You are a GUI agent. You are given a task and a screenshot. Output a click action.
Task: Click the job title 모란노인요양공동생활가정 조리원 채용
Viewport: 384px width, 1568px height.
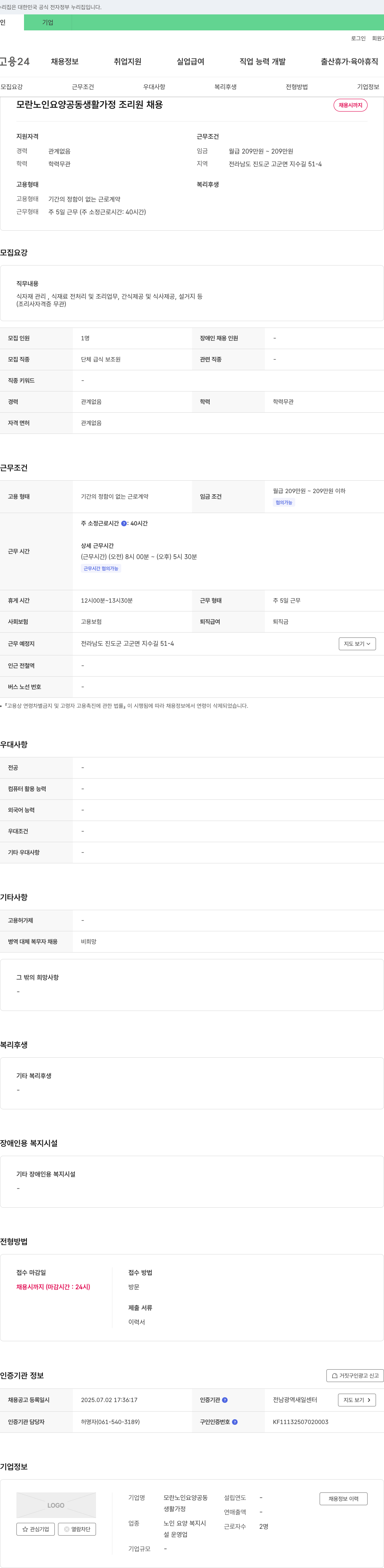pos(90,105)
